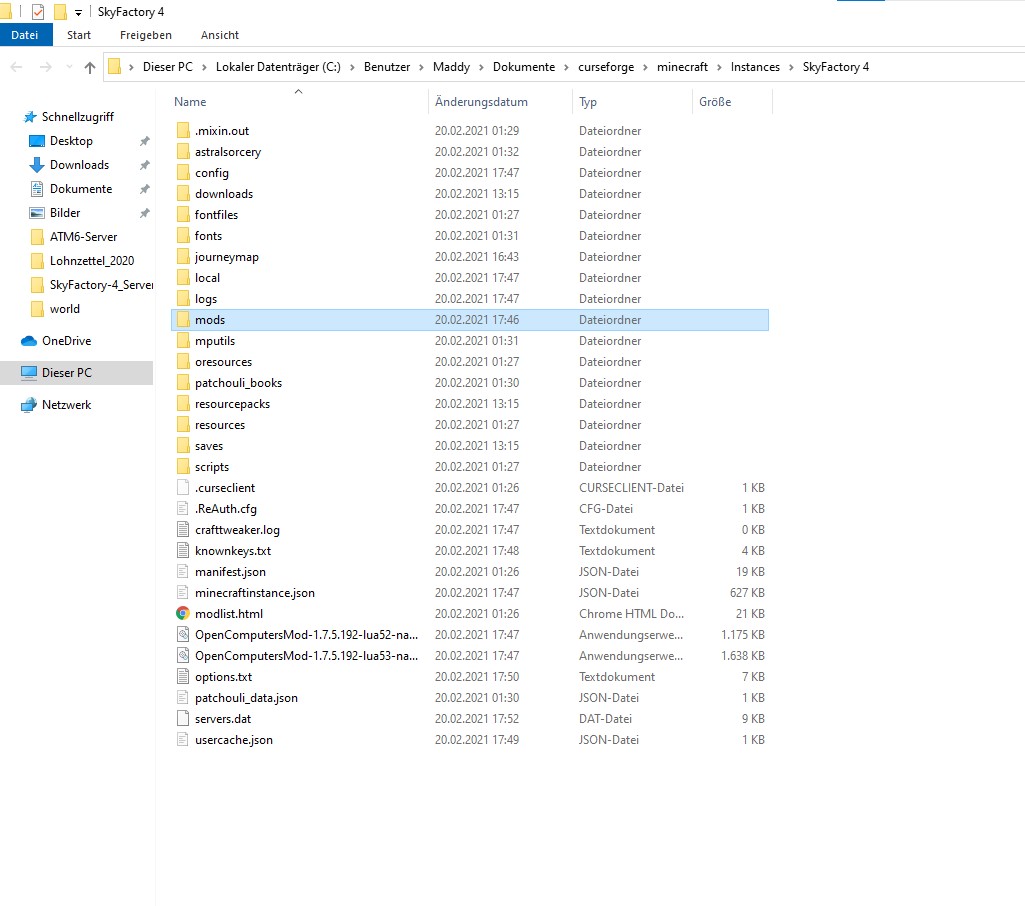This screenshot has width=1025, height=906.
Task: Select the logs folder icon
Action: [x=183, y=299]
